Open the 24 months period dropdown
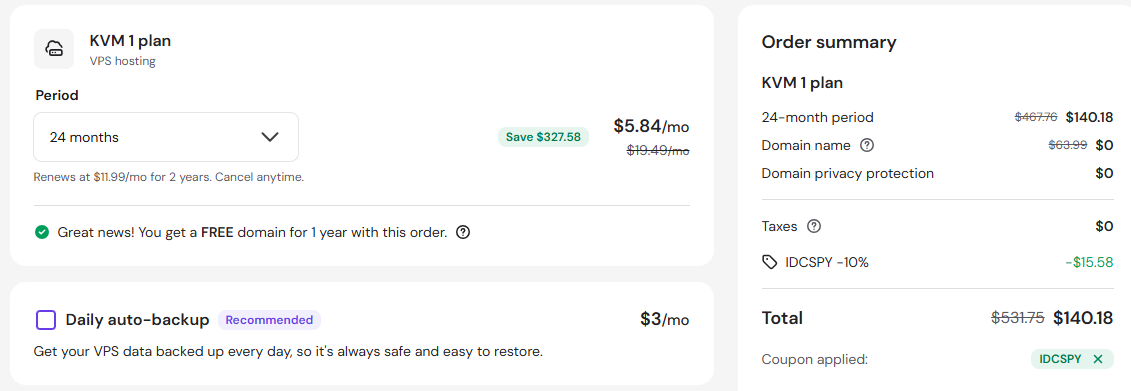The height and width of the screenshot is (391, 1131). pyautogui.click(x=166, y=137)
